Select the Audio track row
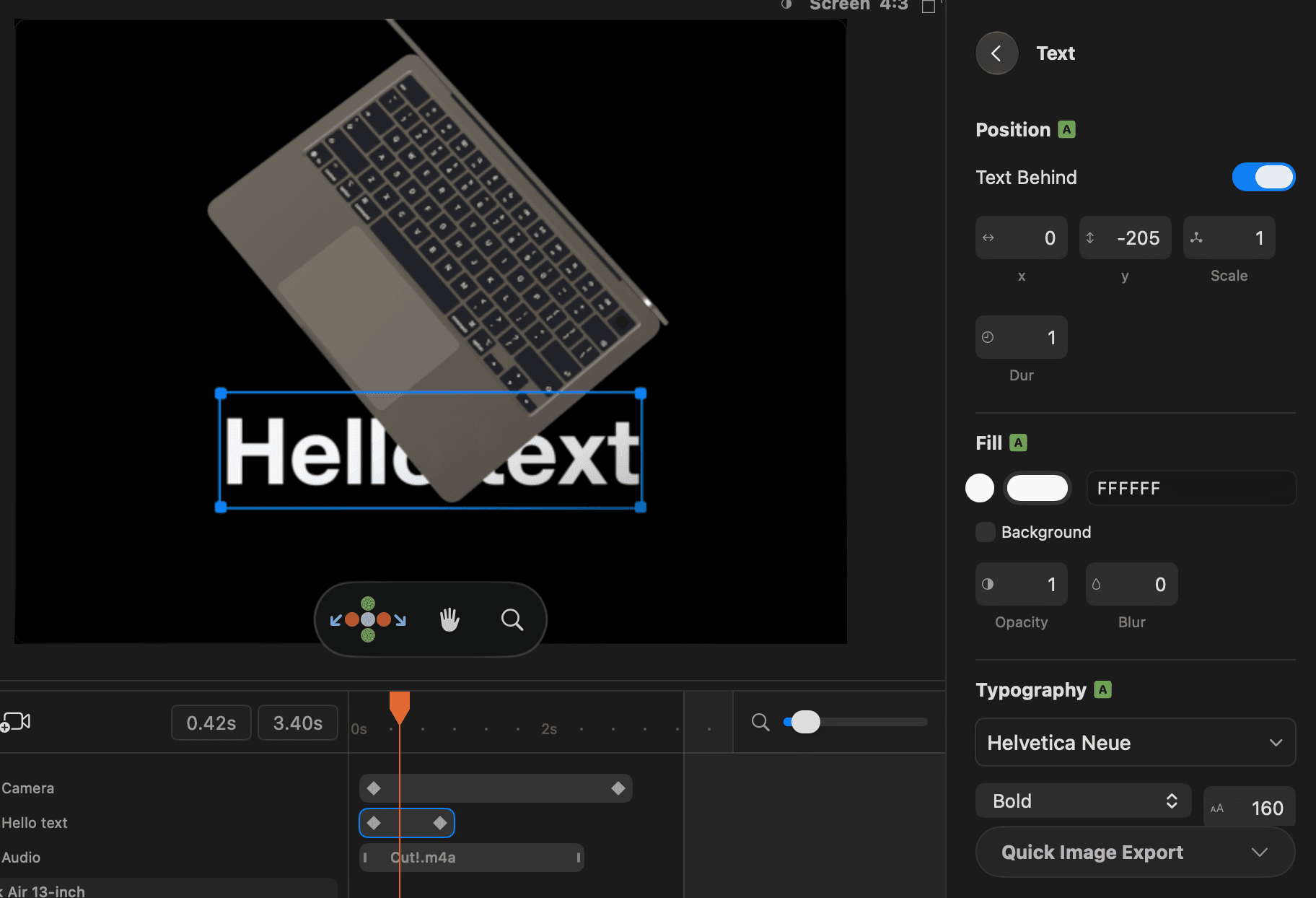 [21, 858]
